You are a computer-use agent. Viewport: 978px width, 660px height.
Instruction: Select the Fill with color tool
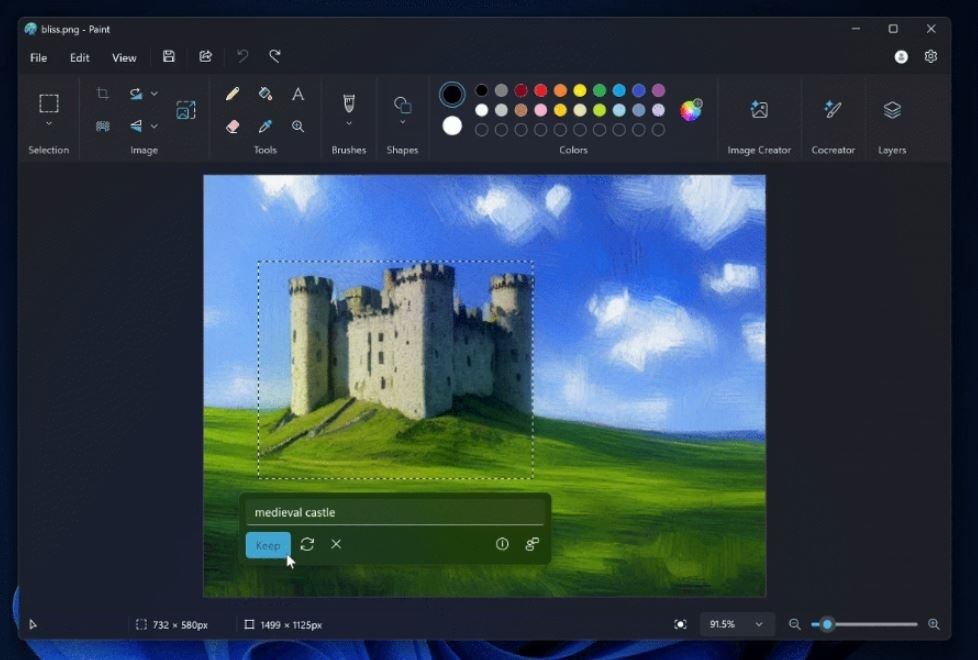[264, 94]
